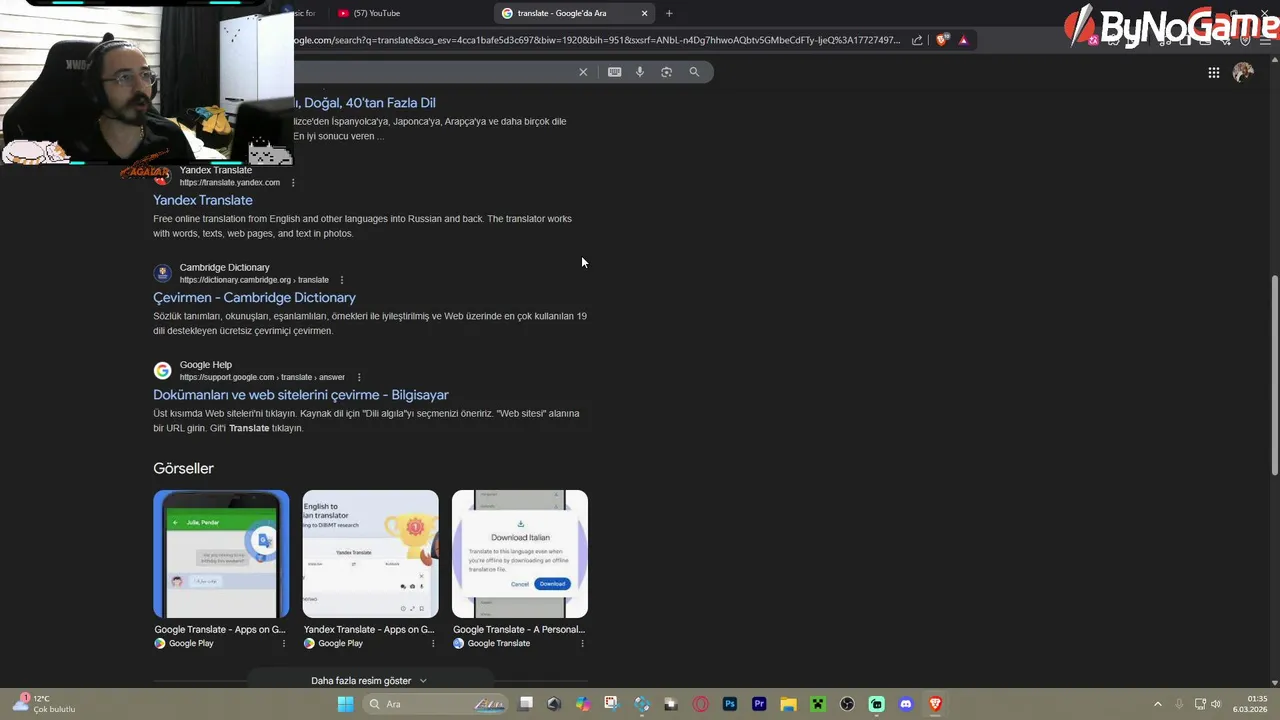This screenshot has width=1280, height=720.
Task: Open the Google account avatar menu
Action: point(1243,72)
